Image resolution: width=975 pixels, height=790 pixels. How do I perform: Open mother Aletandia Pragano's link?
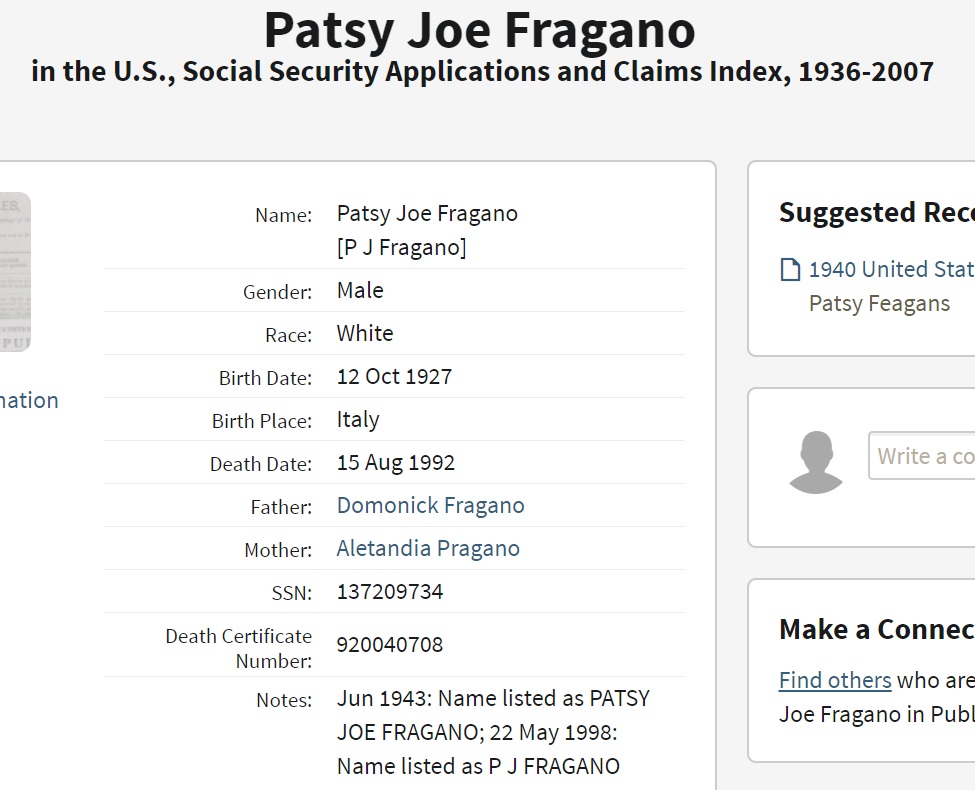coord(428,549)
